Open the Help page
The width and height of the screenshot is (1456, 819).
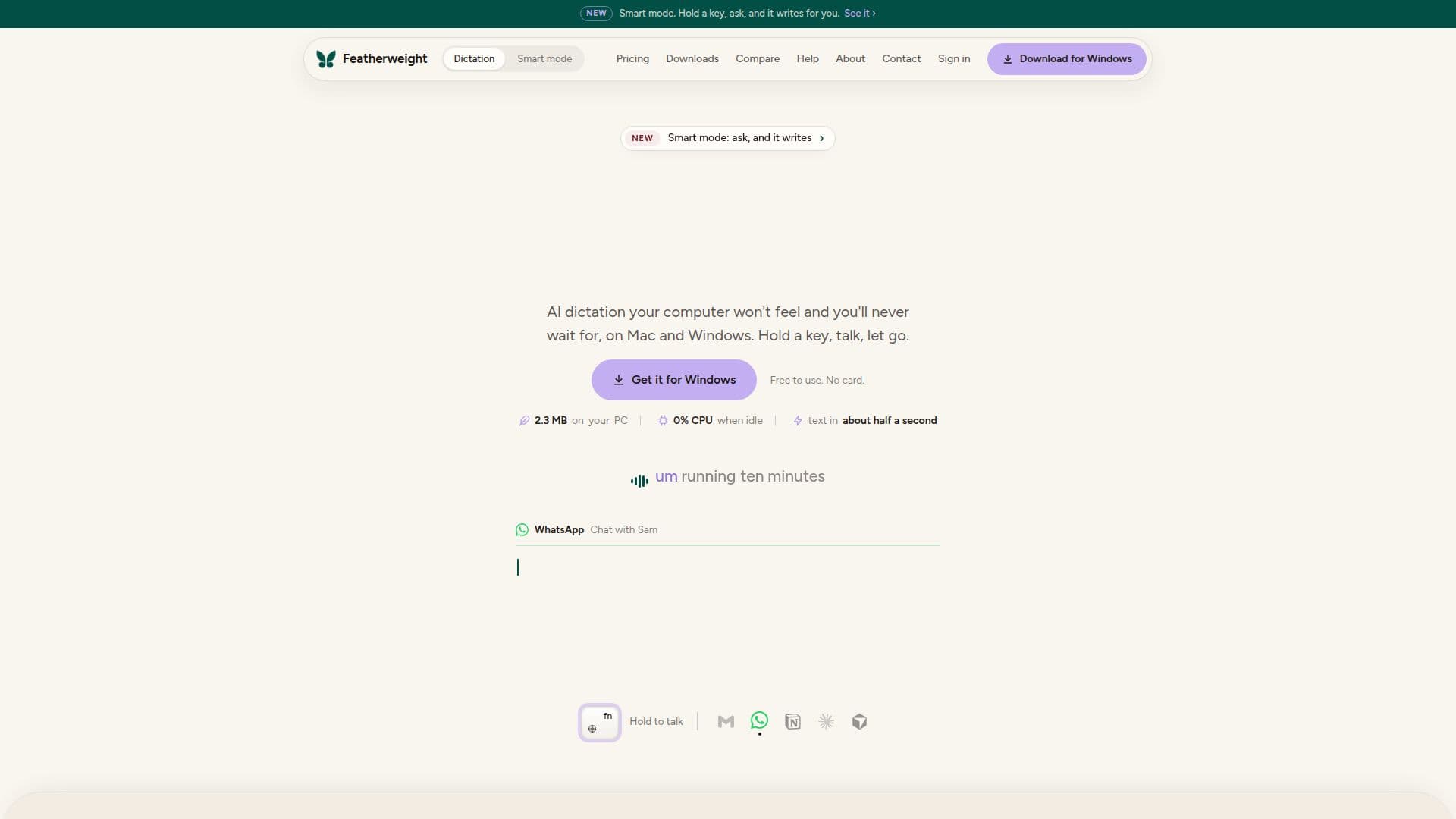808,59
